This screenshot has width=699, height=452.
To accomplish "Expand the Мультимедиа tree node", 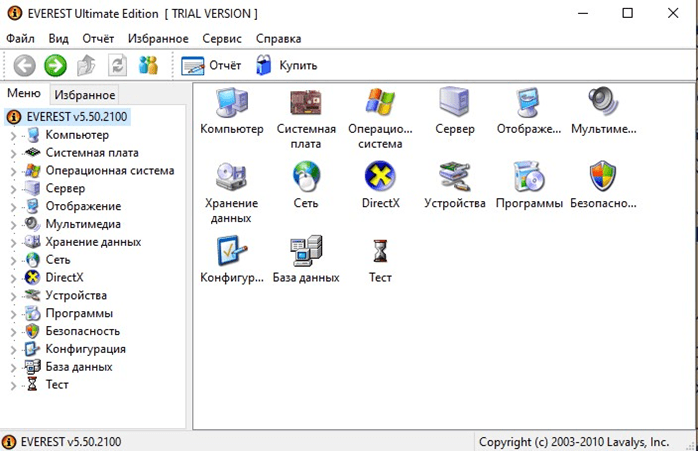I will pos(13,225).
